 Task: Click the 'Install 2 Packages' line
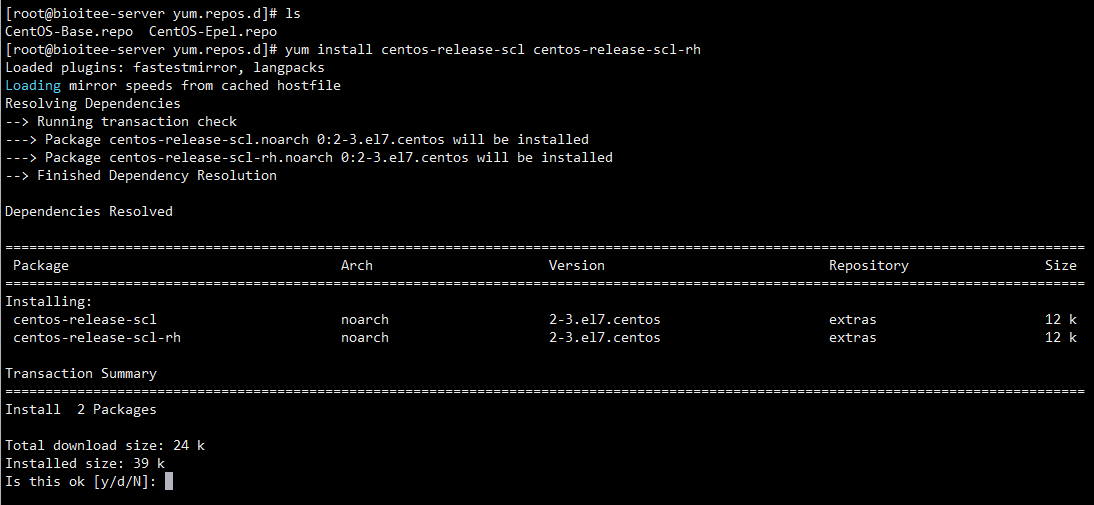(81, 409)
